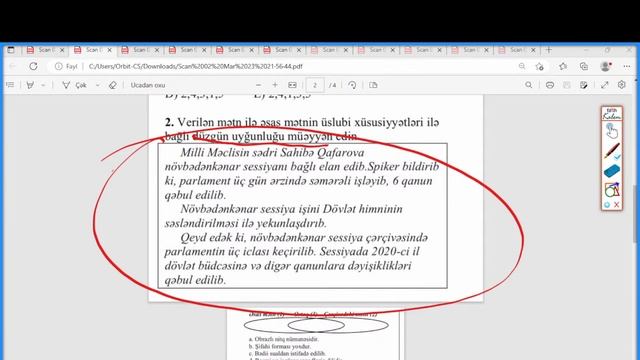Go back in browser history
The image size is (640, 360).
tap(13, 66)
